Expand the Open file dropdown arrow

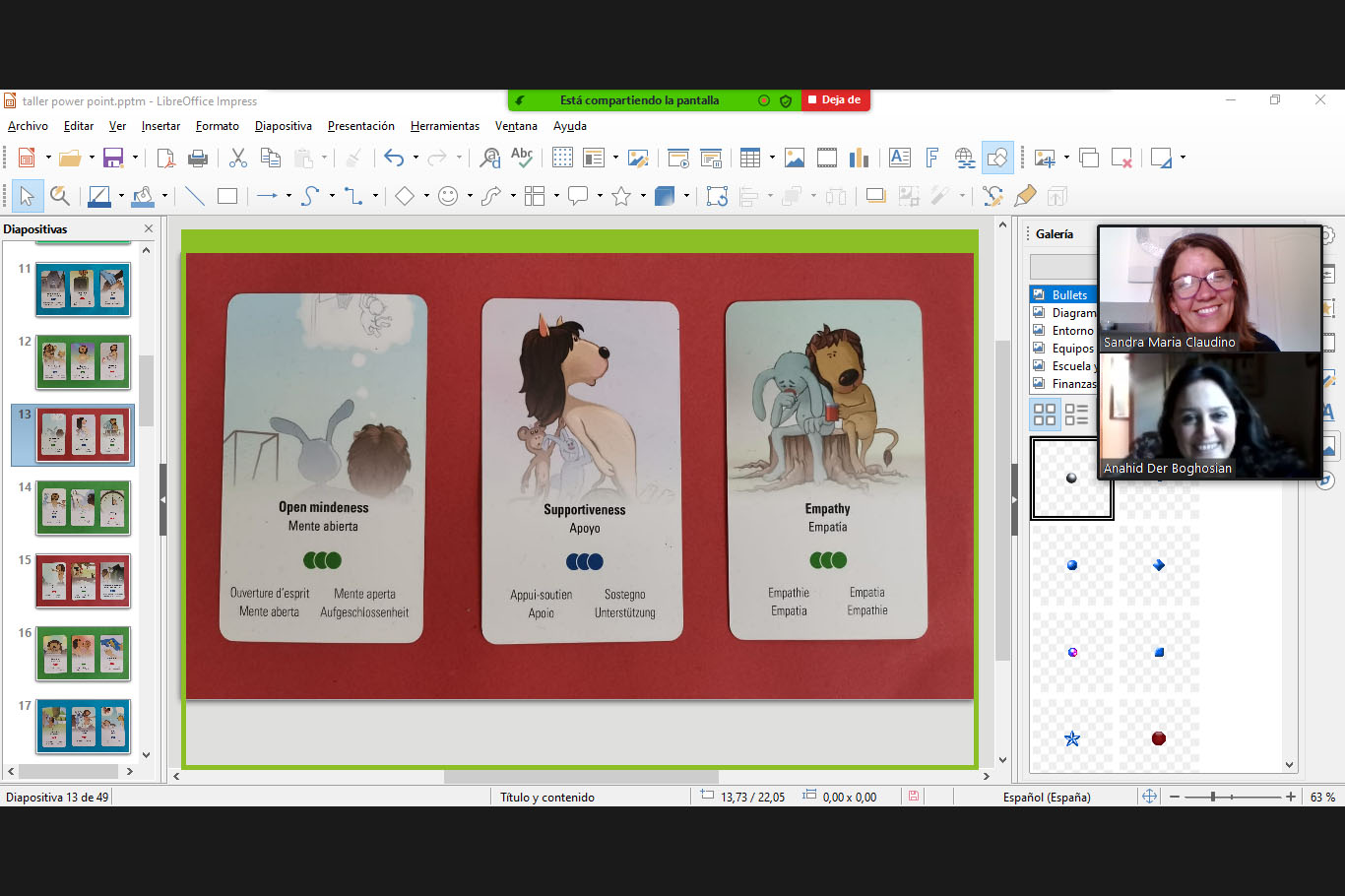coord(92,158)
